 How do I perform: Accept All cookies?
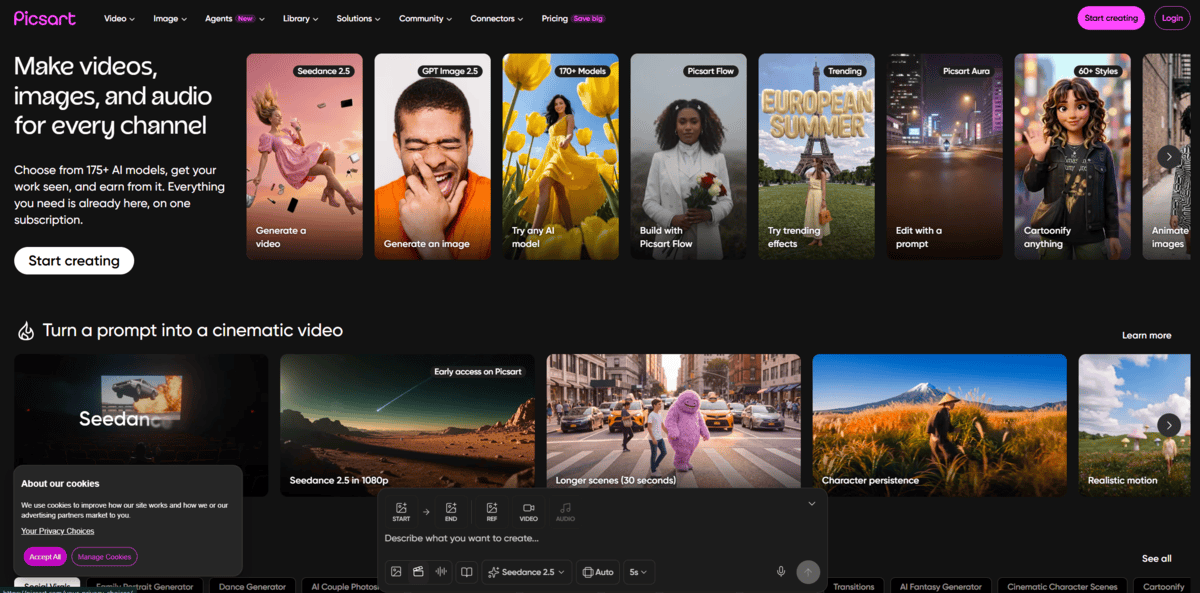(45, 557)
